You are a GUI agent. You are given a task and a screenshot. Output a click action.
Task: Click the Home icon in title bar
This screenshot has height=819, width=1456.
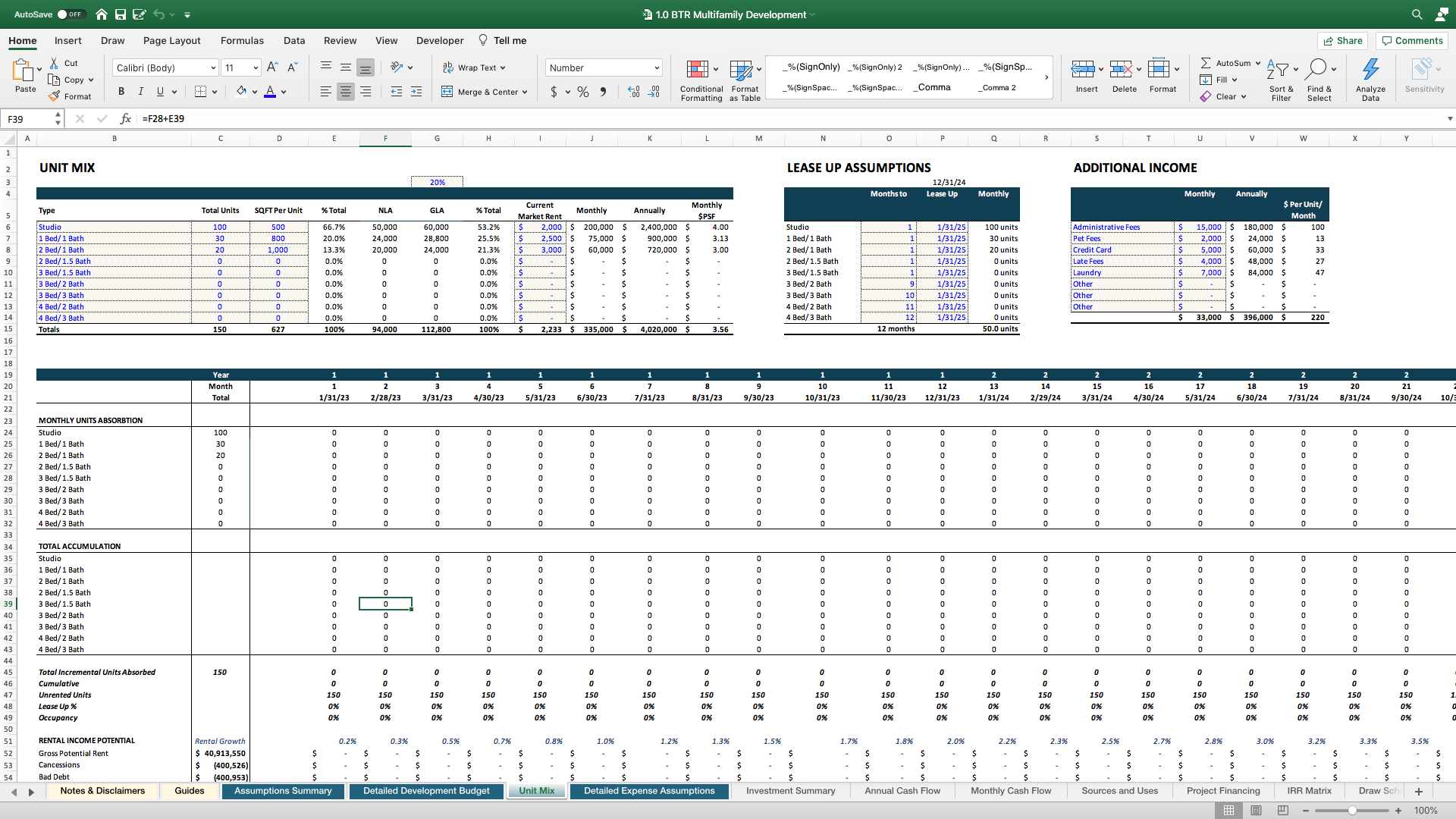(x=102, y=14)
